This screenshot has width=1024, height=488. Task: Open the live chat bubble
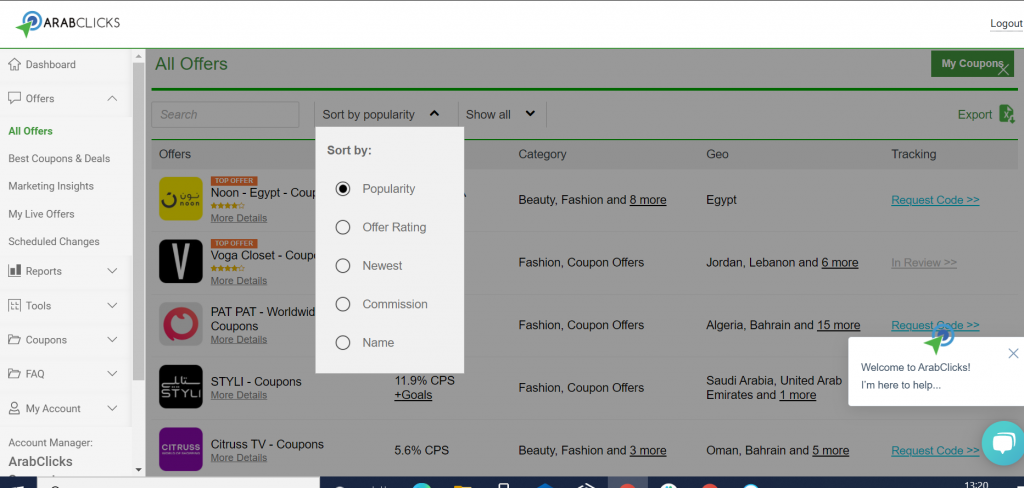pos(1002,443)
